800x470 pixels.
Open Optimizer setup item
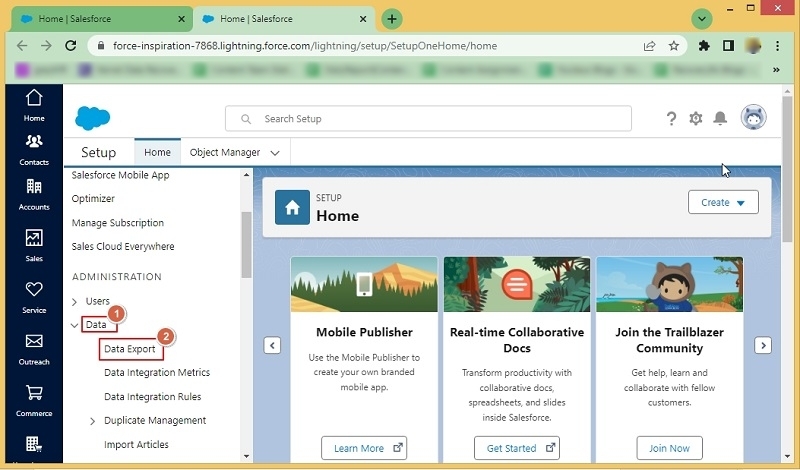click(93, 199)
